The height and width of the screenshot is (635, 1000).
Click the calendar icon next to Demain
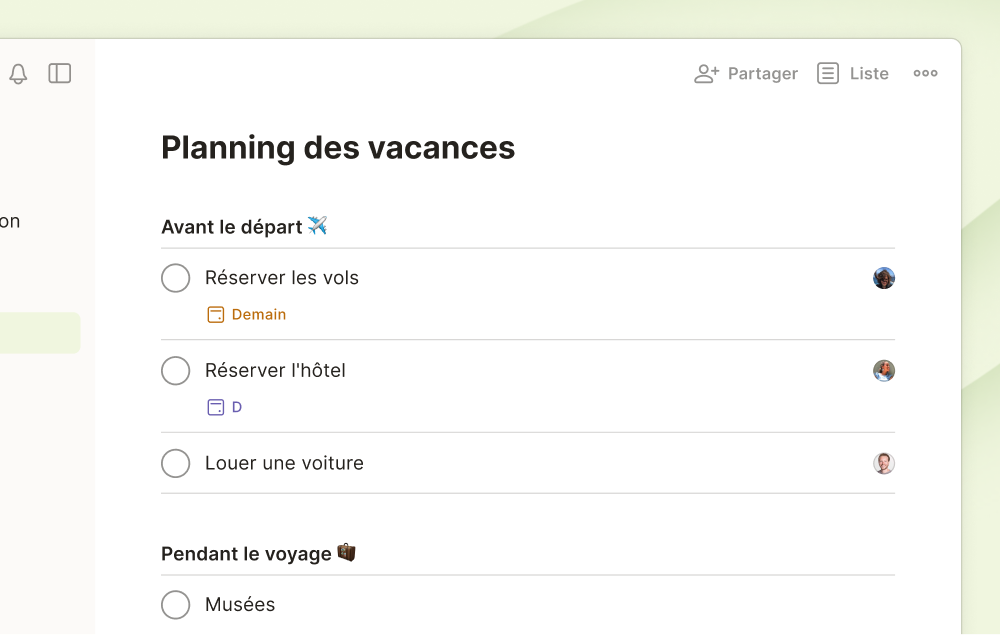[216, 315]
